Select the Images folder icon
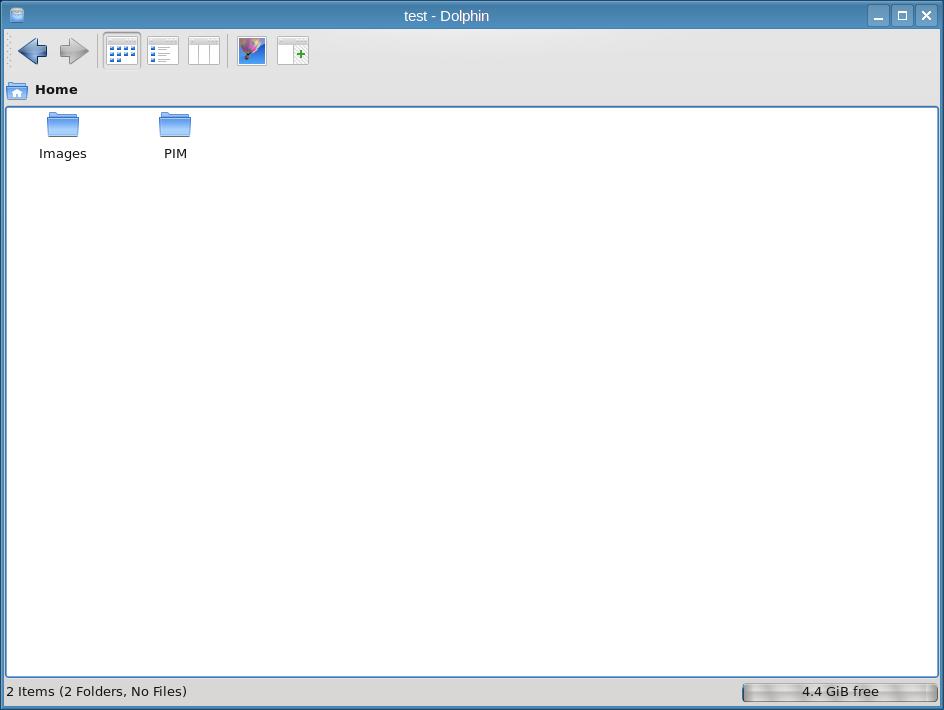 [x=63, y=125]
